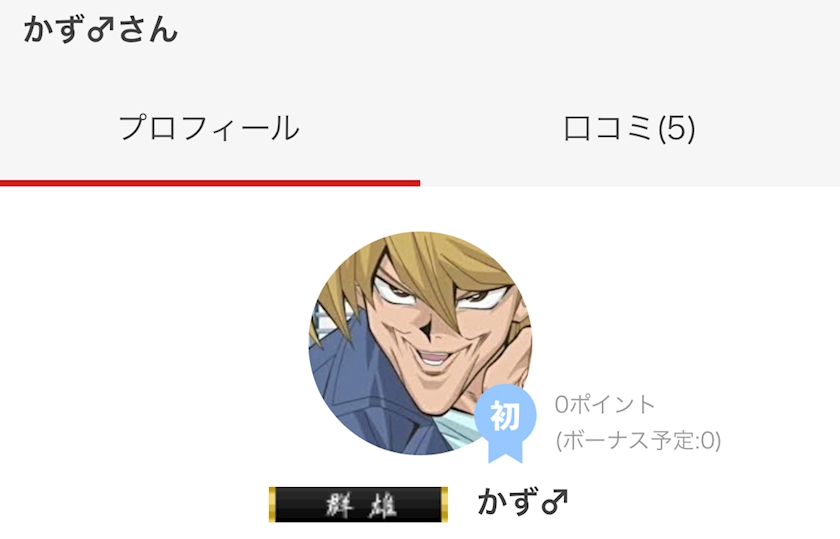Open the 口コミ(5) reviews tab
Image resolution: width=840 pixels, height=539 pixels.
pos(629,129)
